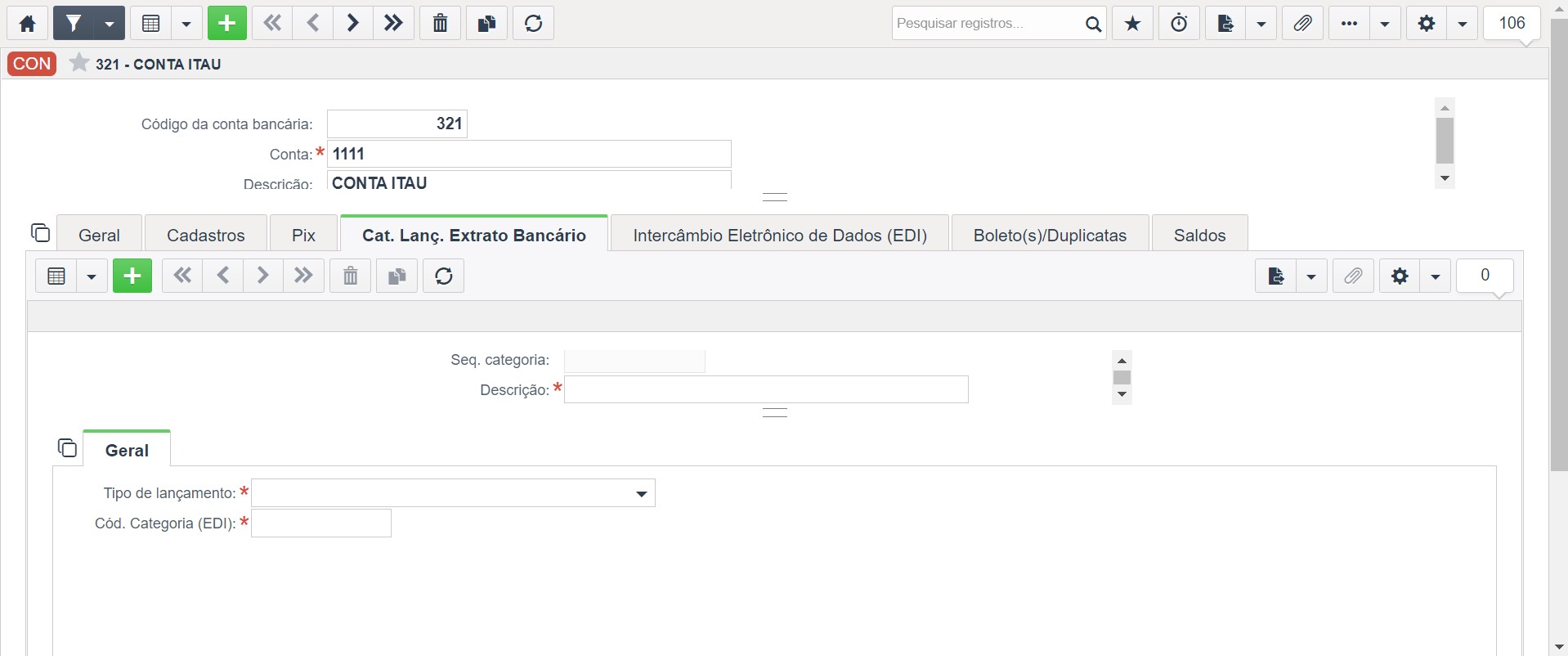The height and width of the screenshot is (656, 1568).
Task: Duplicate category record in sub toolbar
Action: 397,276
